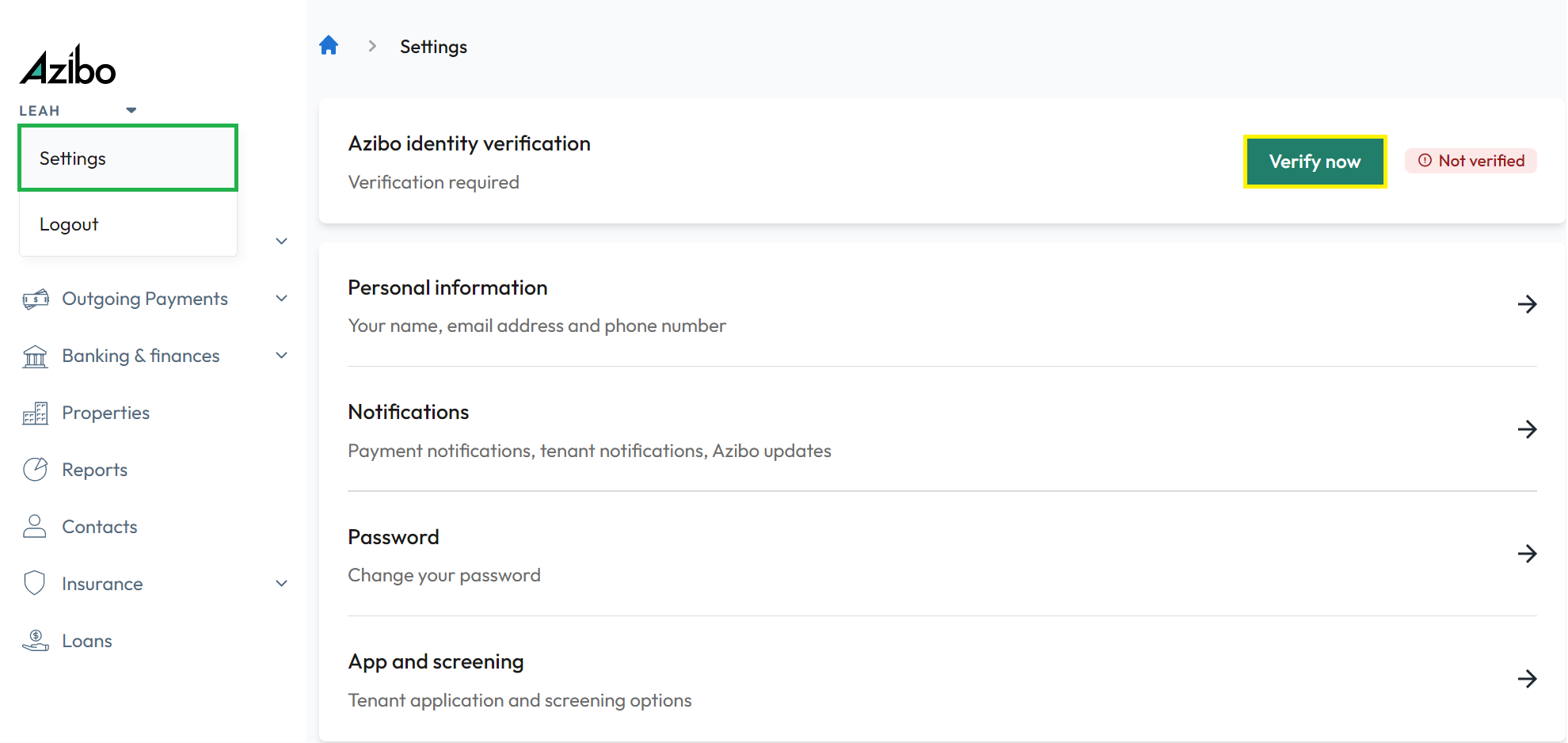Click the Insurance shield icon
This screenshot has width=1568, height=743.
[x=35, y=584]
